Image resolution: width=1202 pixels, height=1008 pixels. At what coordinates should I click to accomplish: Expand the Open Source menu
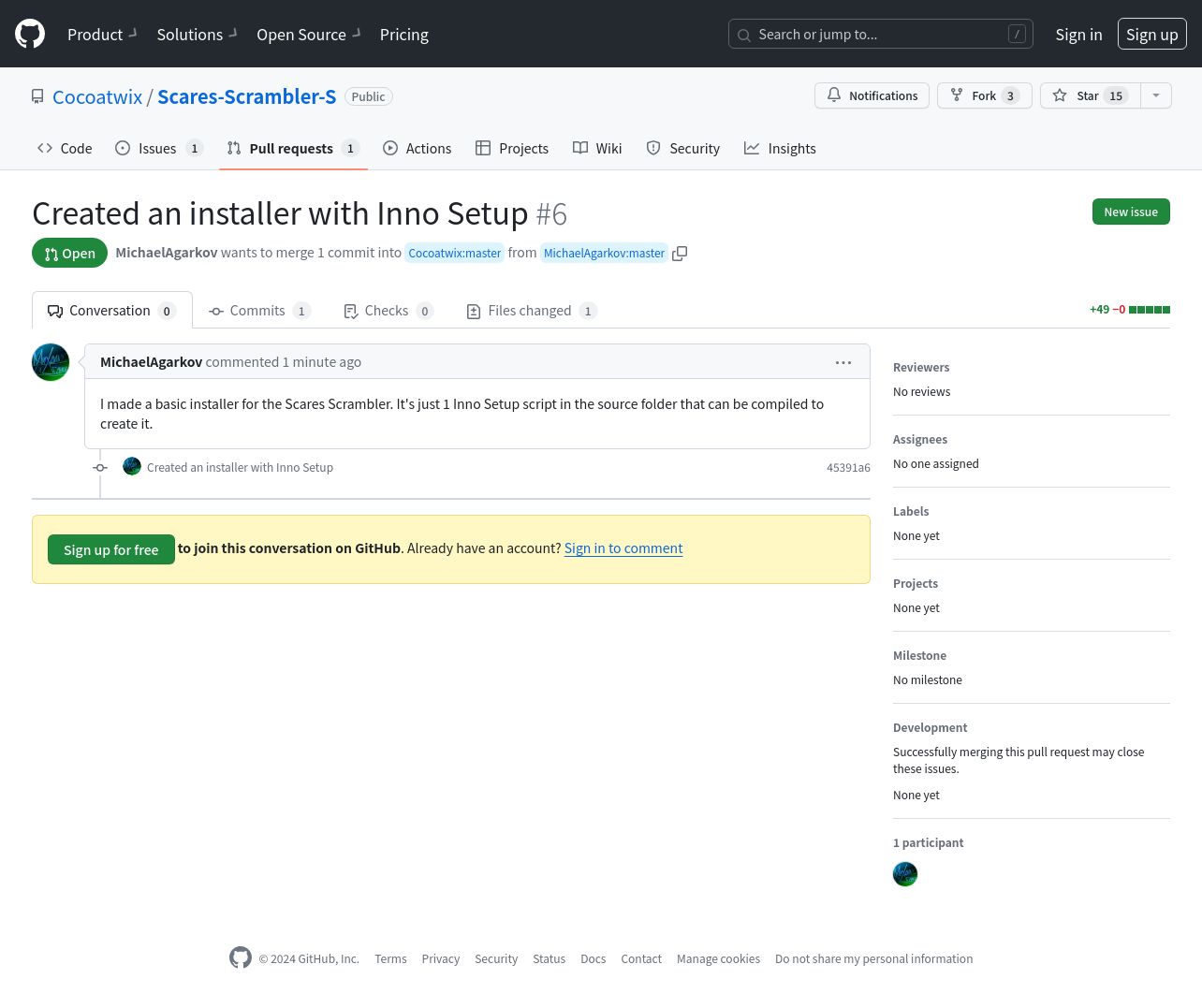pos(309,35)
